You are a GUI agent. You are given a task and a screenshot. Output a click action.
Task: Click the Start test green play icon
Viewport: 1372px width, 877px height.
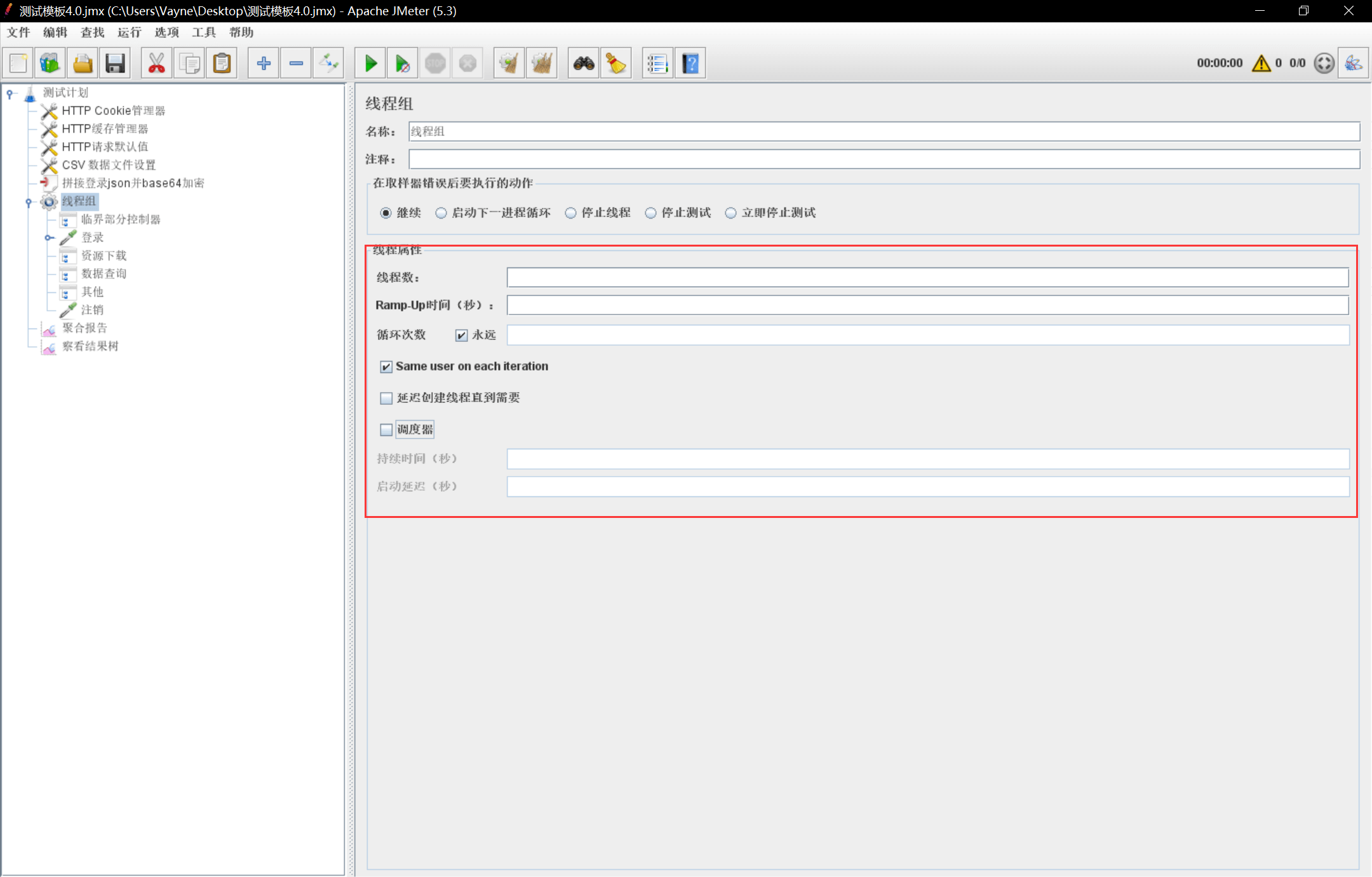[x=371, y=63]
